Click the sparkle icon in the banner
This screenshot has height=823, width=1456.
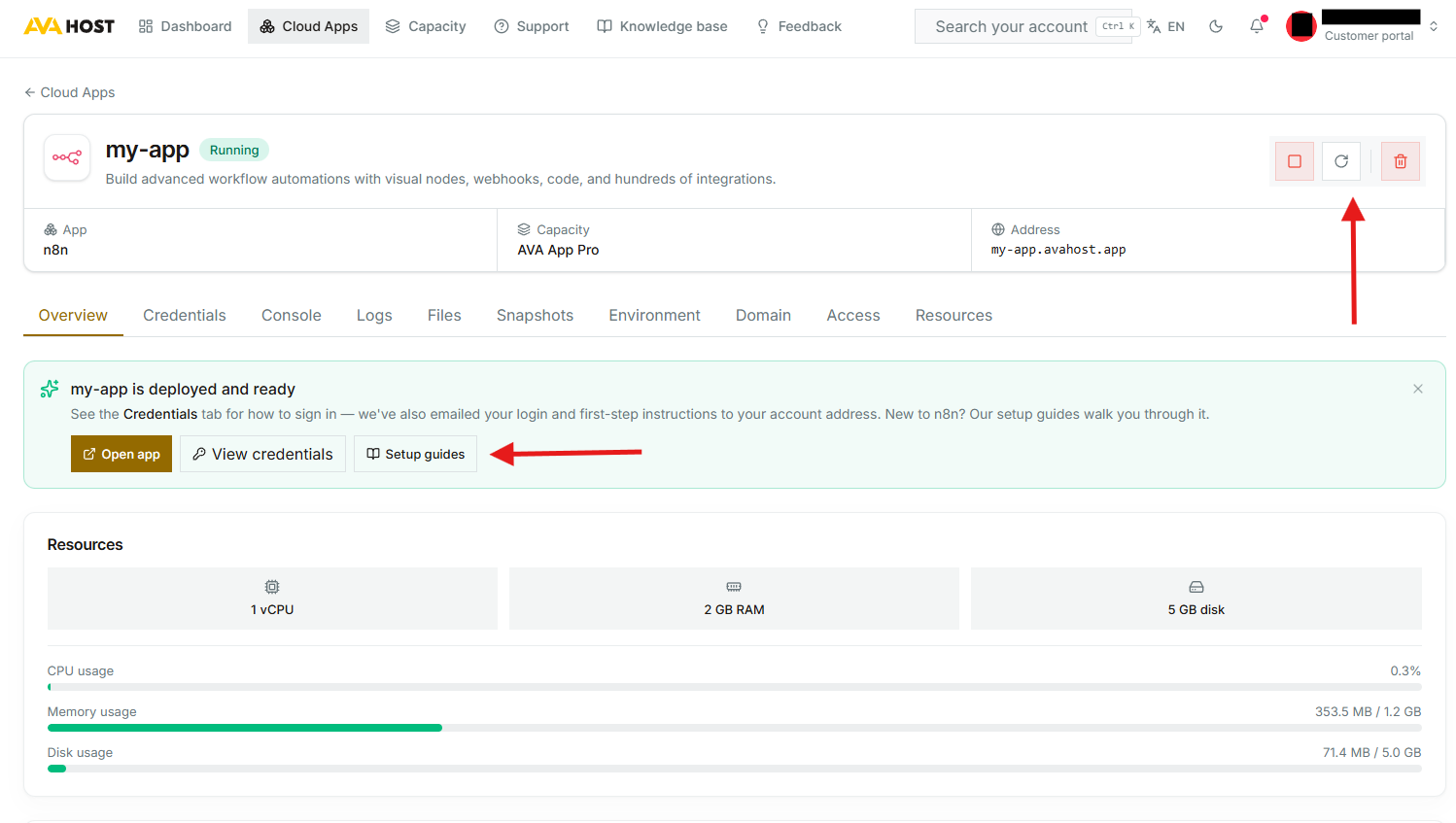(x=50, y=389)
